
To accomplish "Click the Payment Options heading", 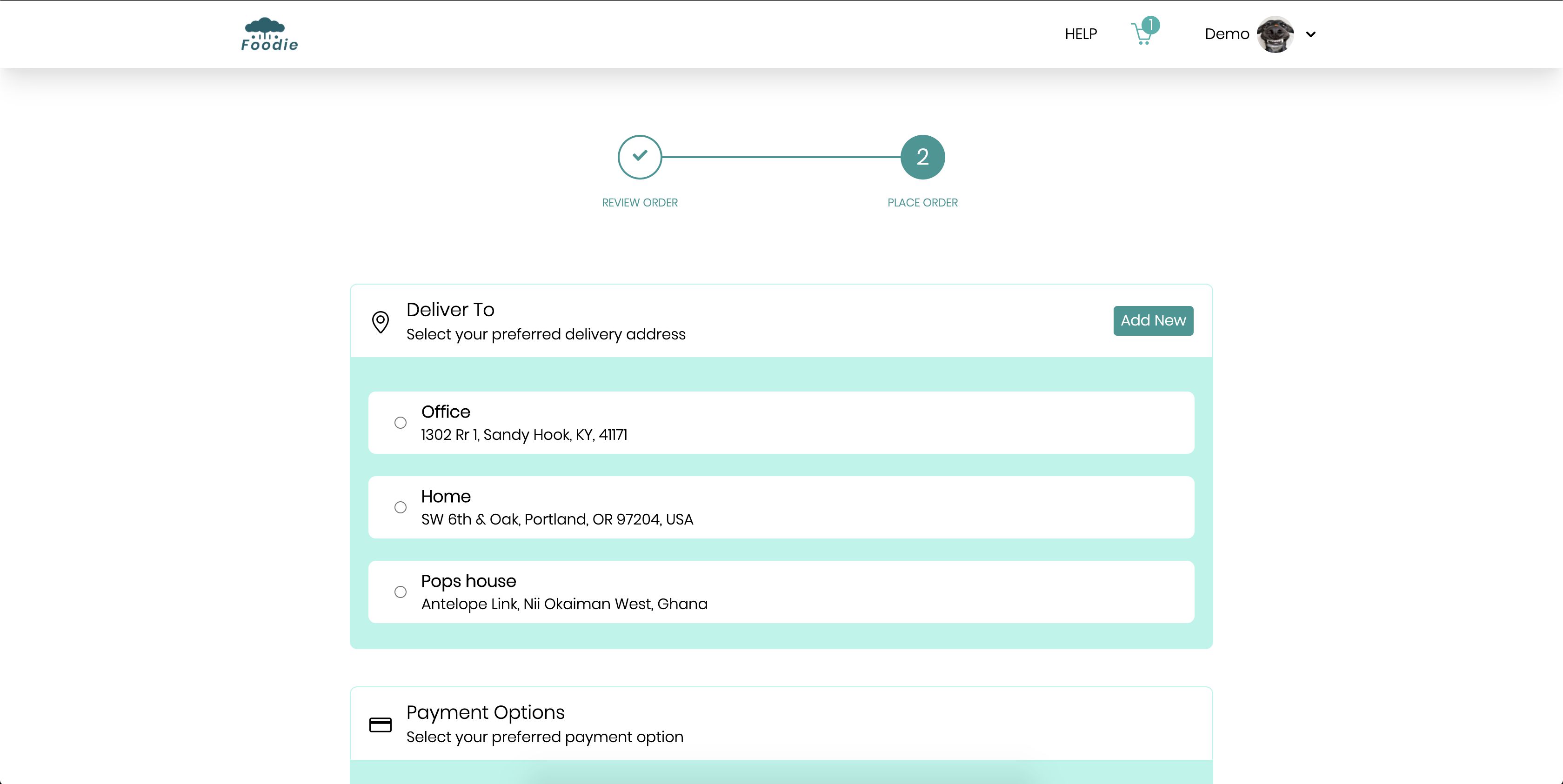I will point(485,712).
